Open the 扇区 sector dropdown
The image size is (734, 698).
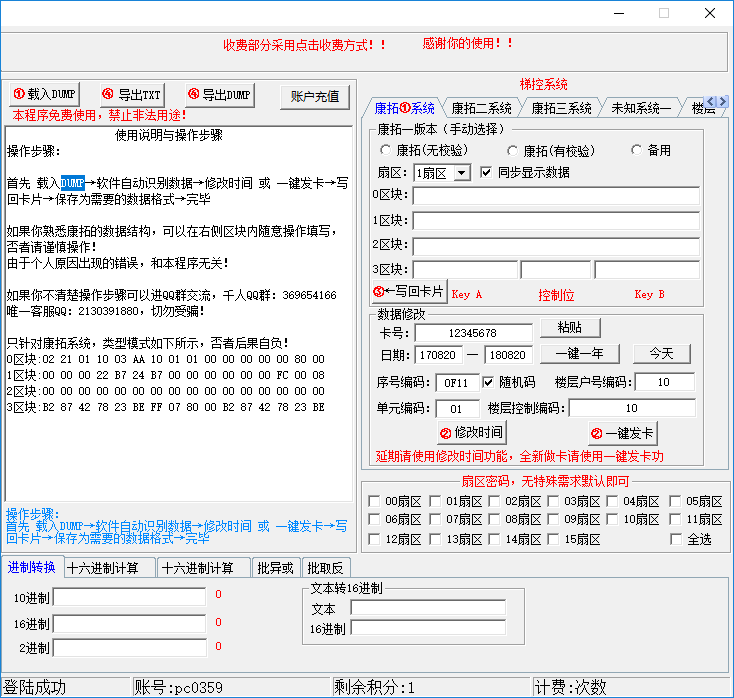pos(462,173)
